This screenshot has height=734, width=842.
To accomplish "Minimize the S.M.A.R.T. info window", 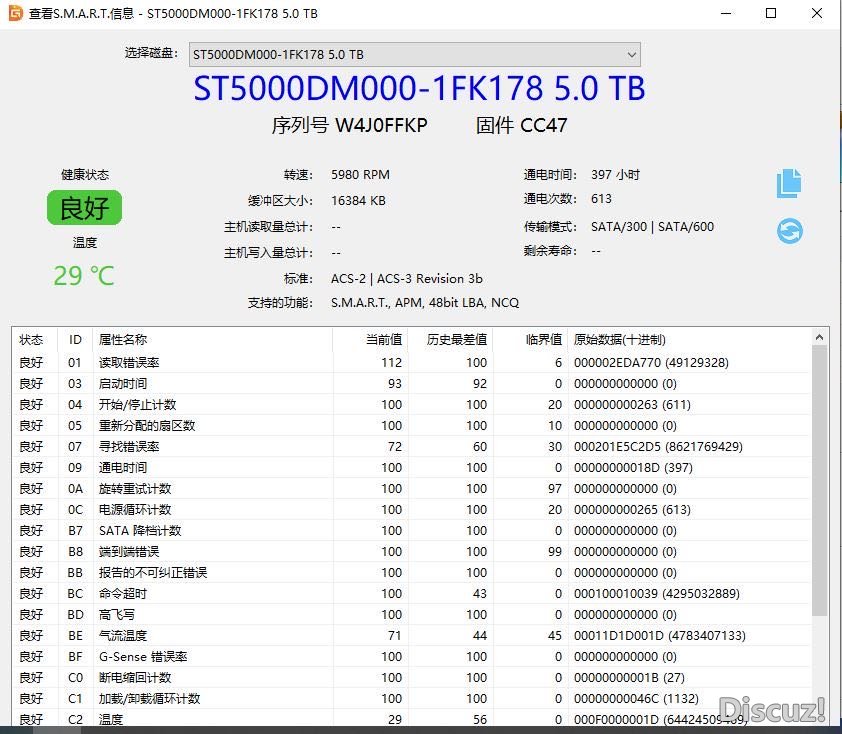I will click(x=726, y=13).
